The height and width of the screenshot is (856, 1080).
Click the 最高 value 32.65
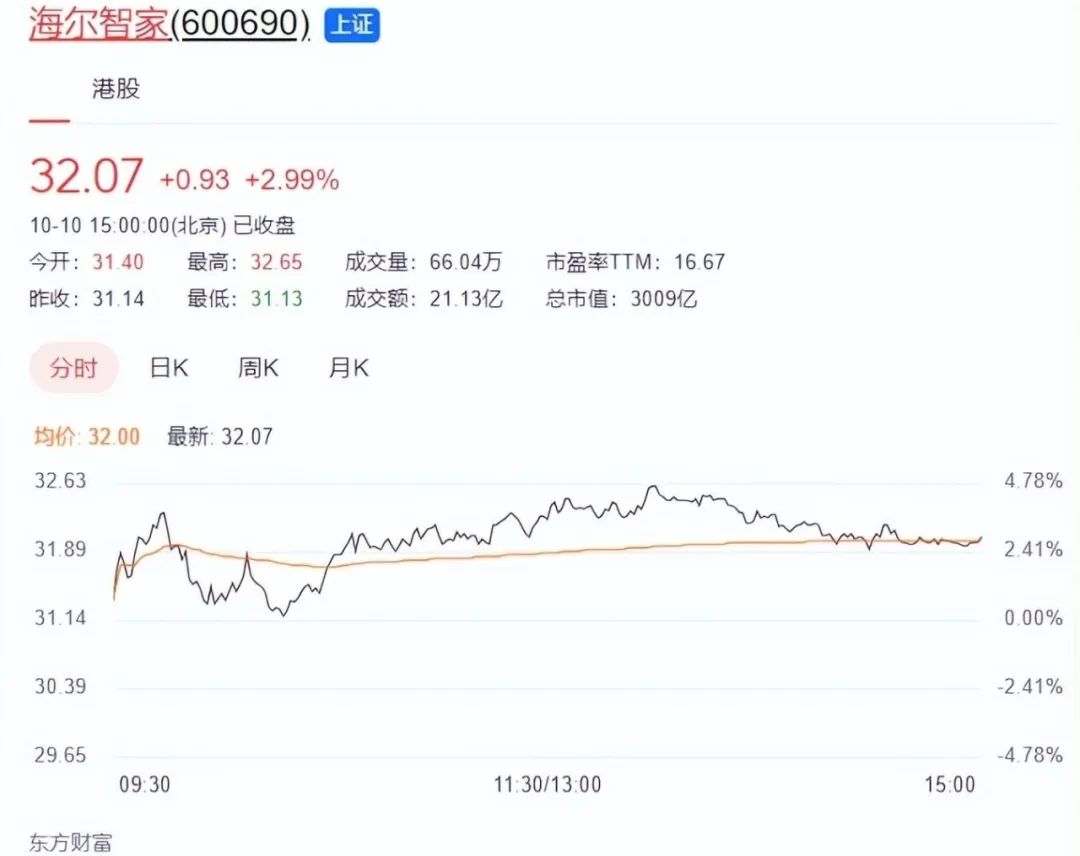coord(276,262)
